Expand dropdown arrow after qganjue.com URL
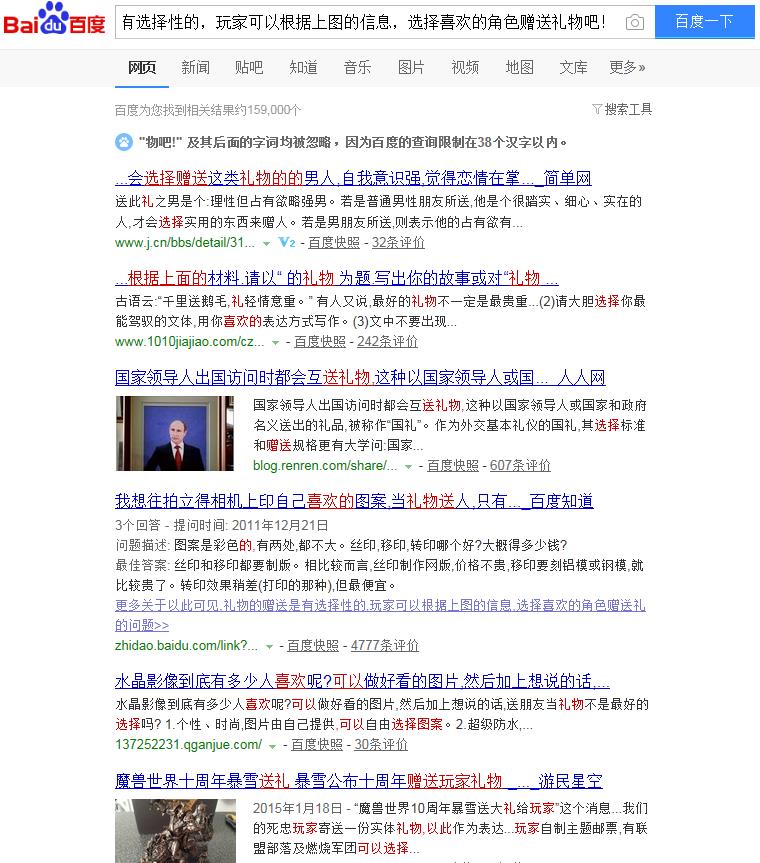760x863 pixels. click(x=272, y=745)
